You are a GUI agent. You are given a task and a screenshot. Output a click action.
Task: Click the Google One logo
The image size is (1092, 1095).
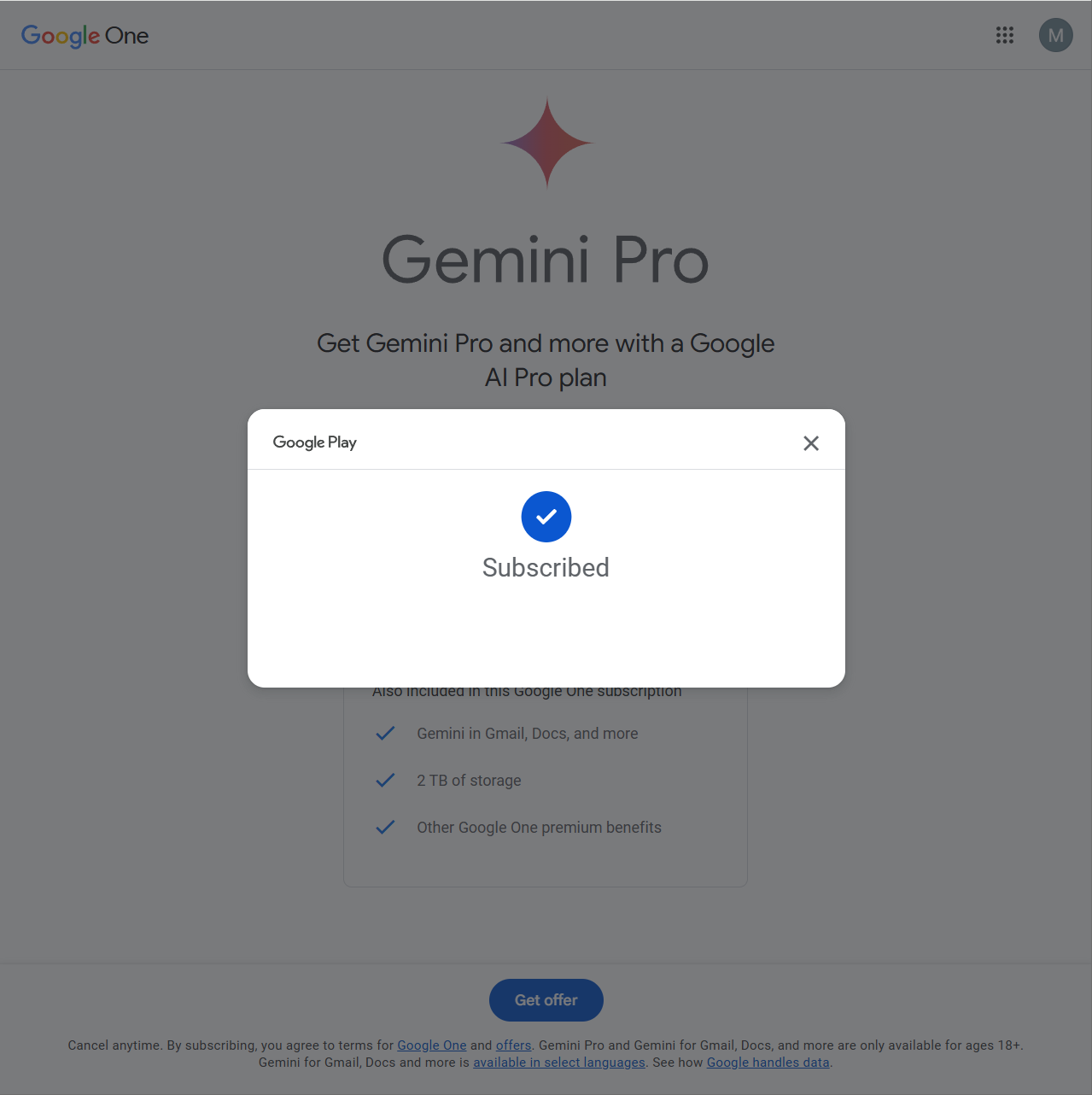[x=85, y=36]
